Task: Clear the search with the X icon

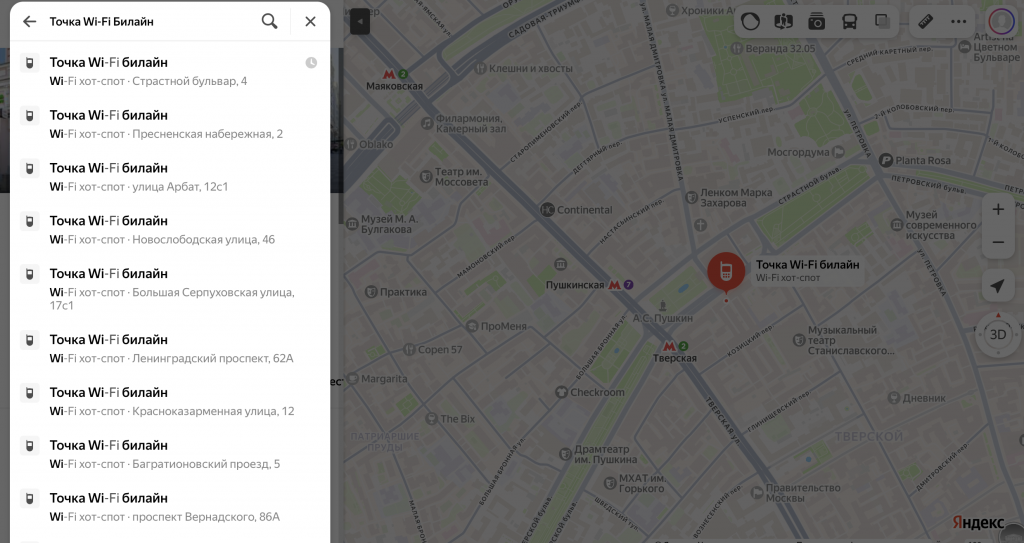Action: coord(310,22)
